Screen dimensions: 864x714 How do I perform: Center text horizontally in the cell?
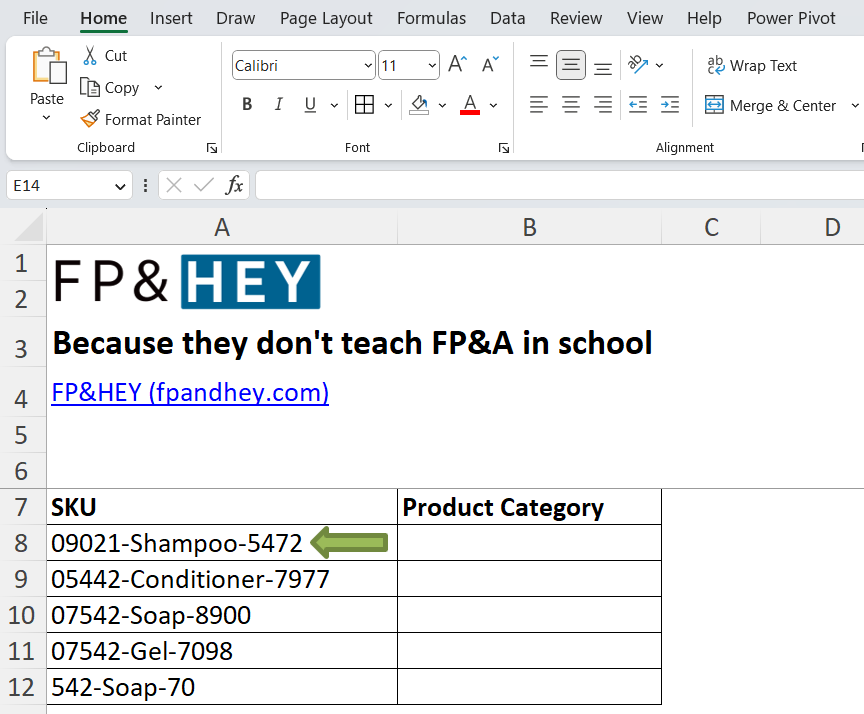coord(571,105)
